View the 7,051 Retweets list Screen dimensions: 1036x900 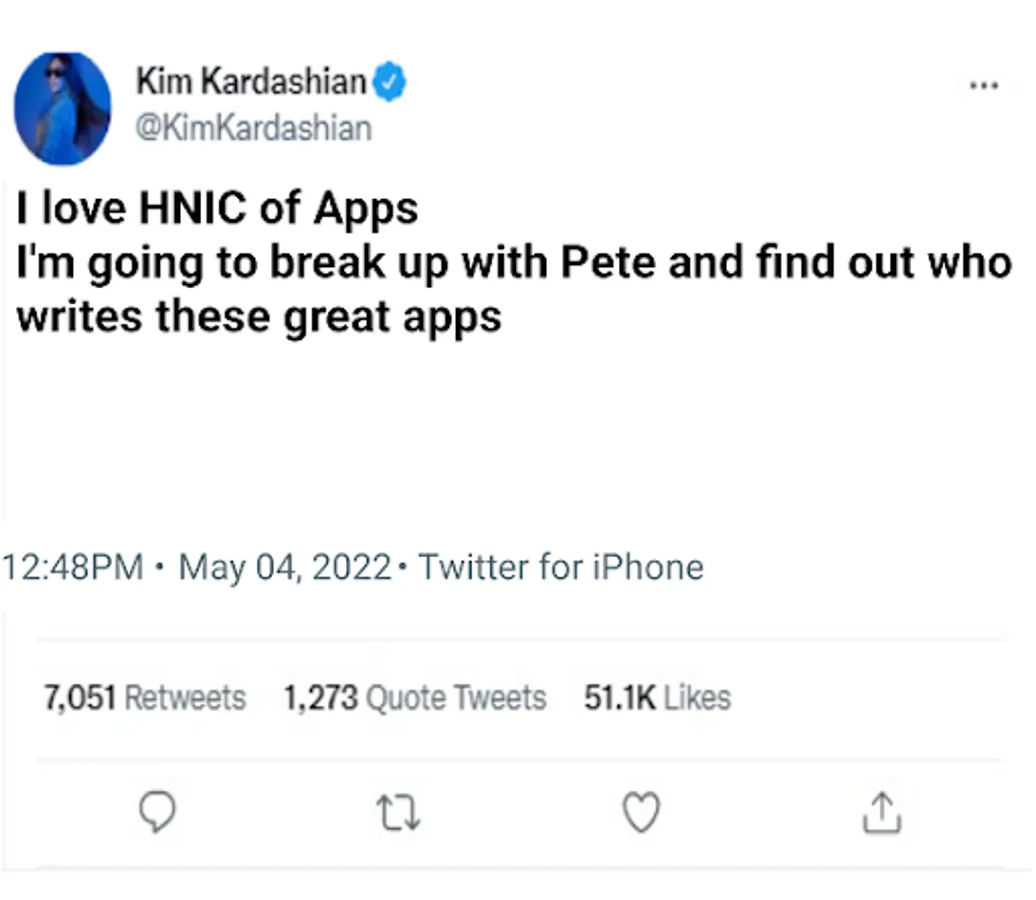point(143,697)
